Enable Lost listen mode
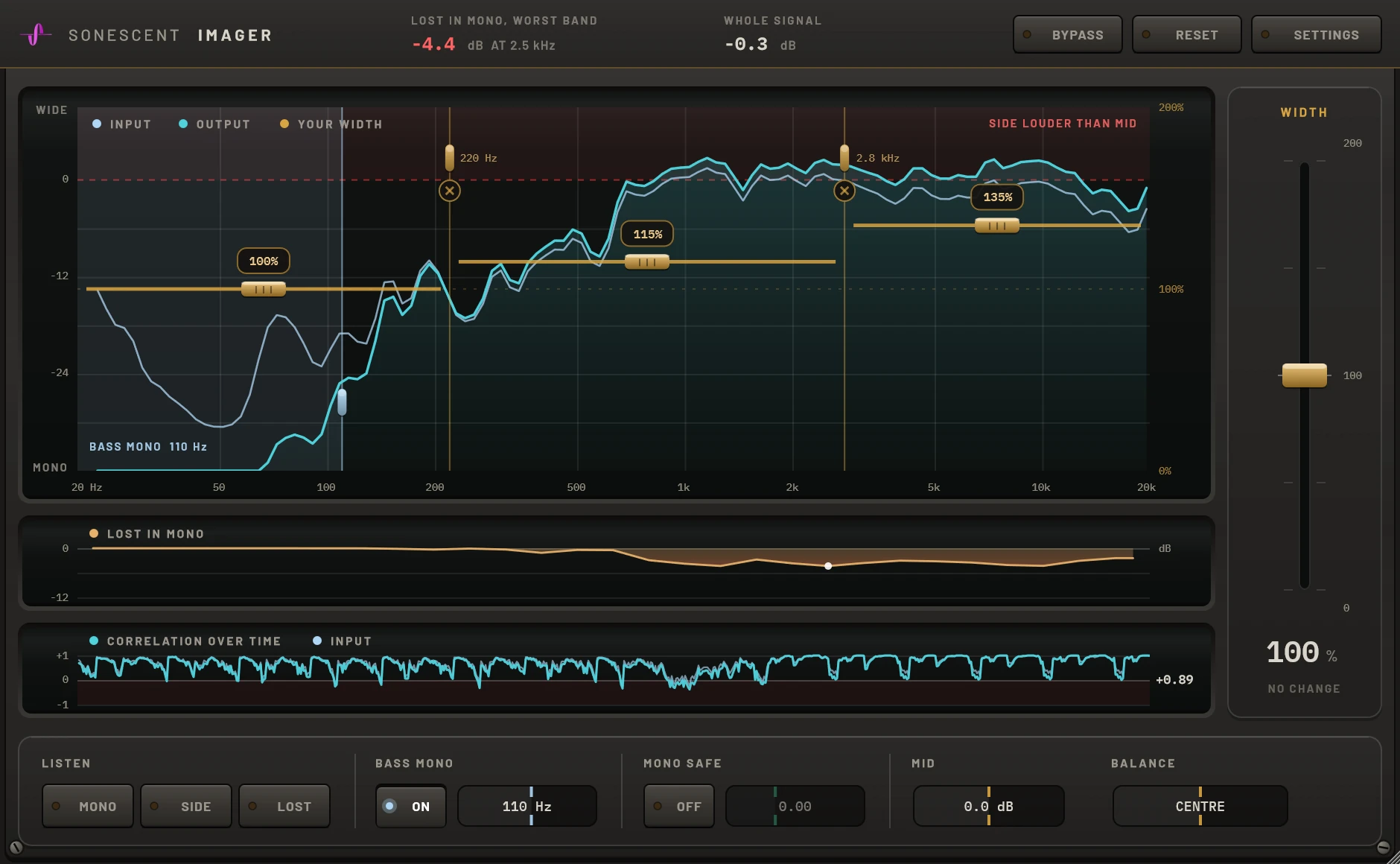This screenshot has width=1400, height=864. point(284,806)
